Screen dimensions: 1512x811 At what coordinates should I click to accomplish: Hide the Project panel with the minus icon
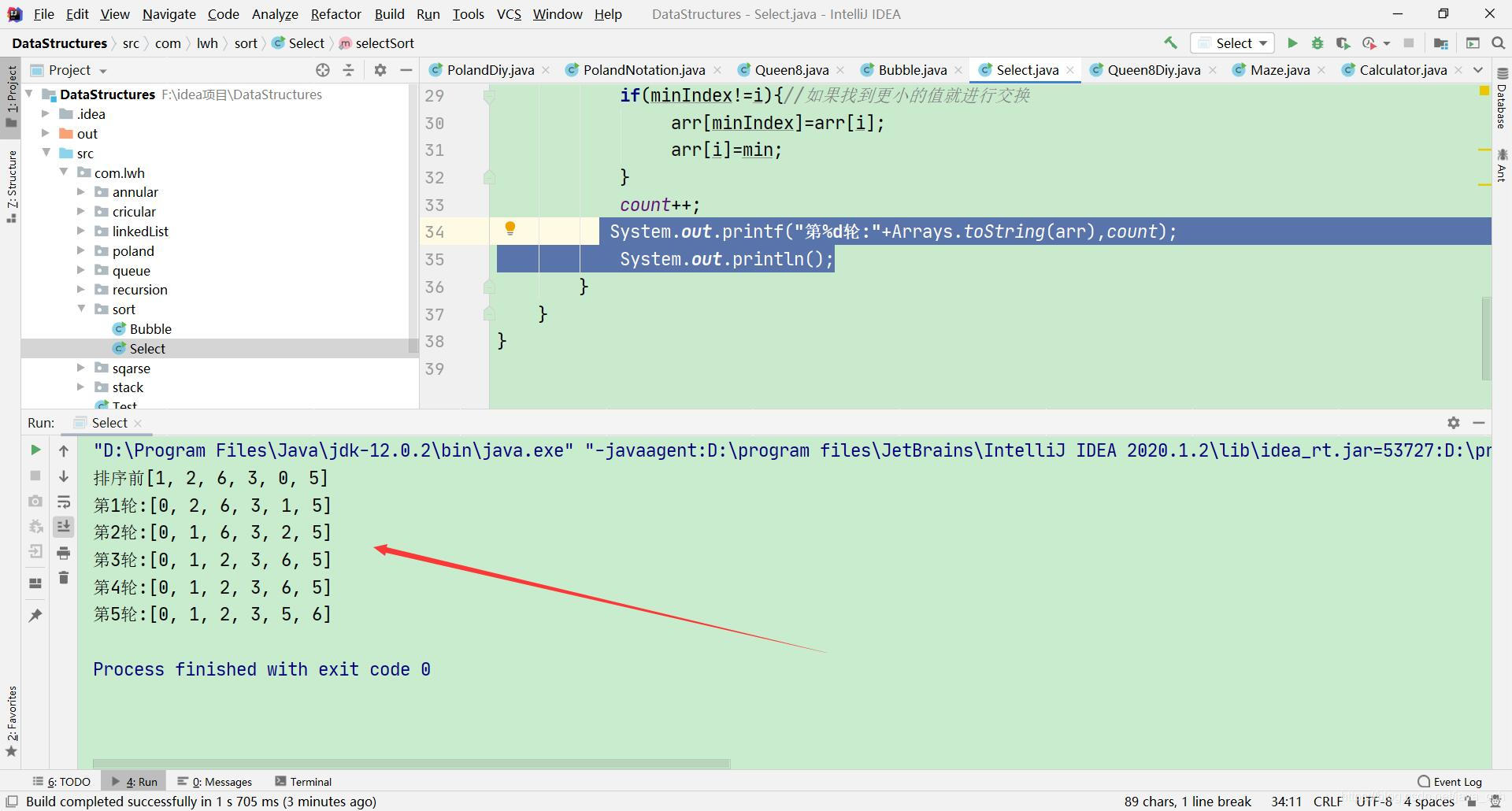[x=406, y=70]
